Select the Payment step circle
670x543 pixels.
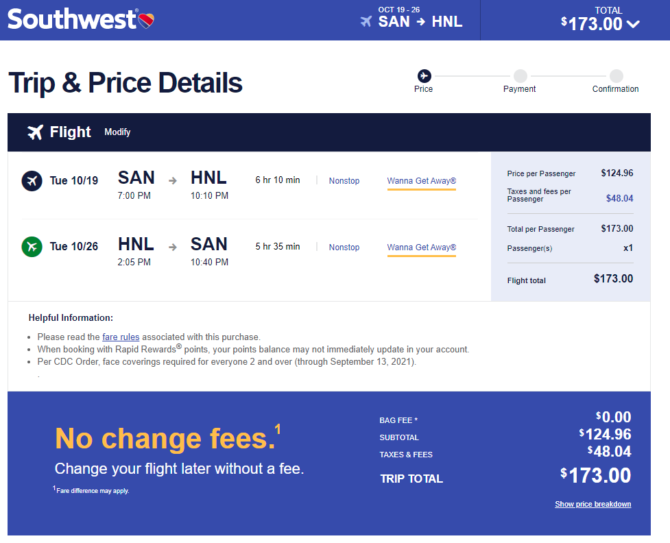tap(520, 76)
